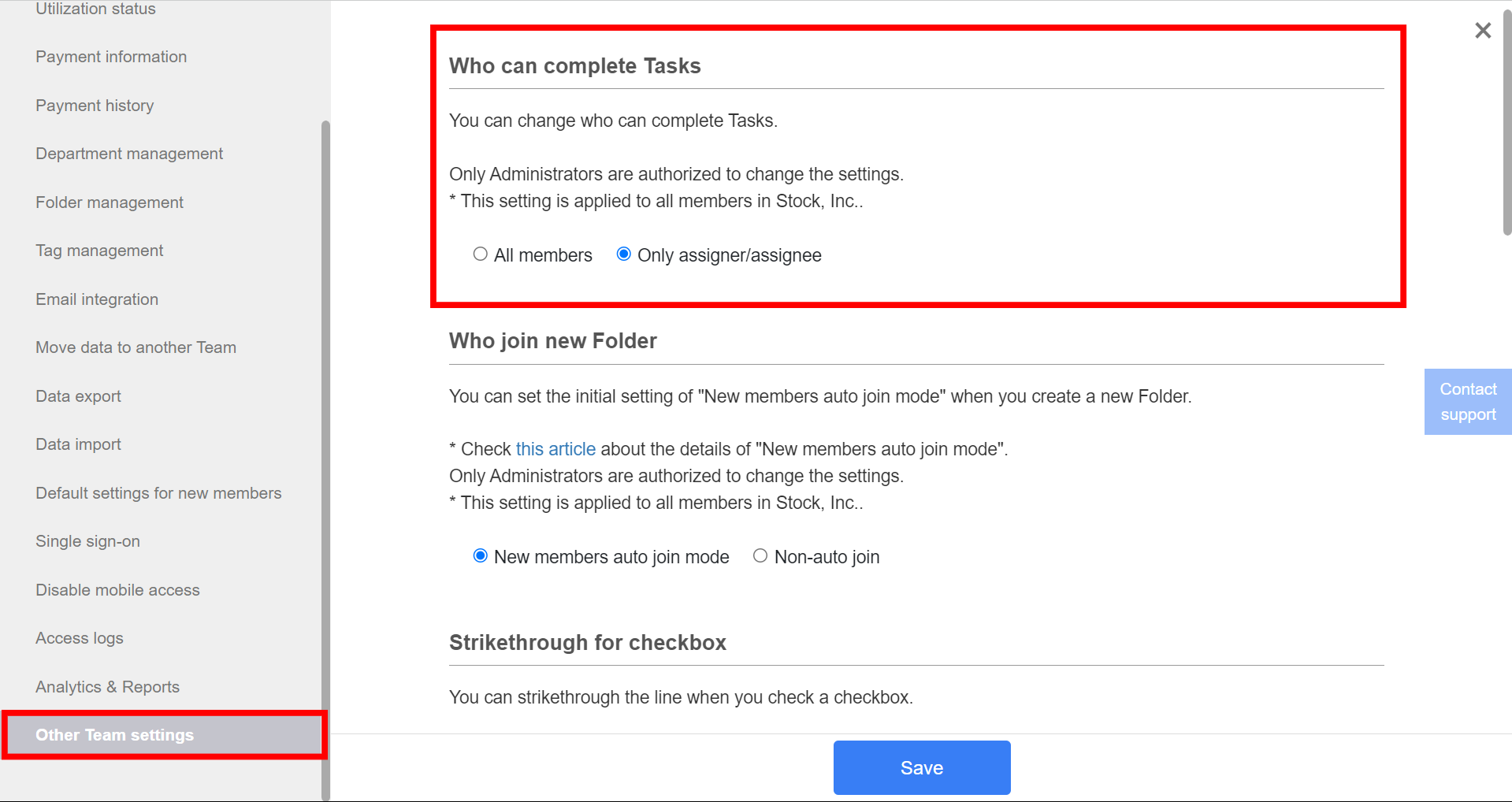Viewport: 1512px width, 802px height.
Task: Select the 'All members' radio button
Action: [481, 254]
